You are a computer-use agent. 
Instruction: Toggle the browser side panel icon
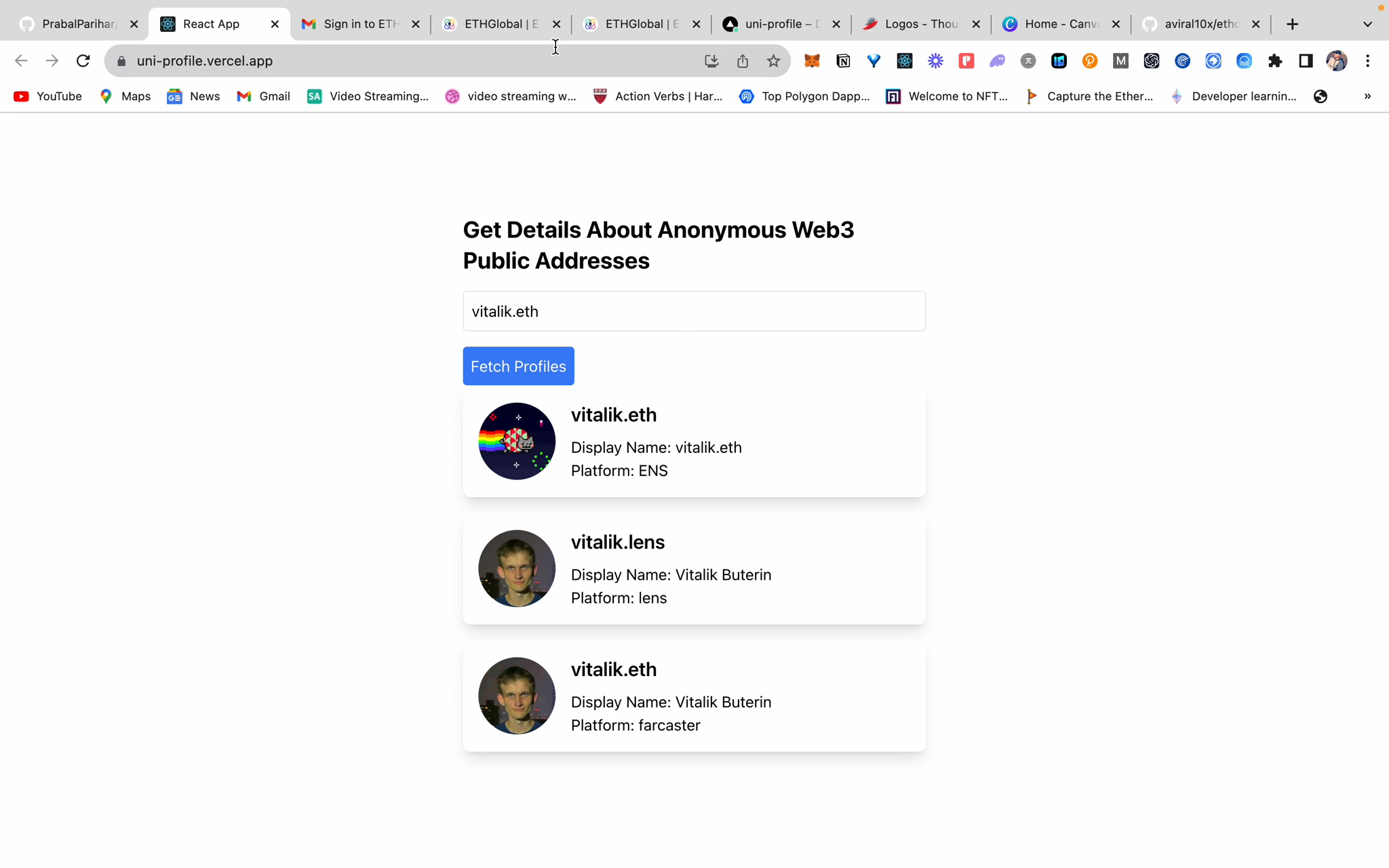1306,61
